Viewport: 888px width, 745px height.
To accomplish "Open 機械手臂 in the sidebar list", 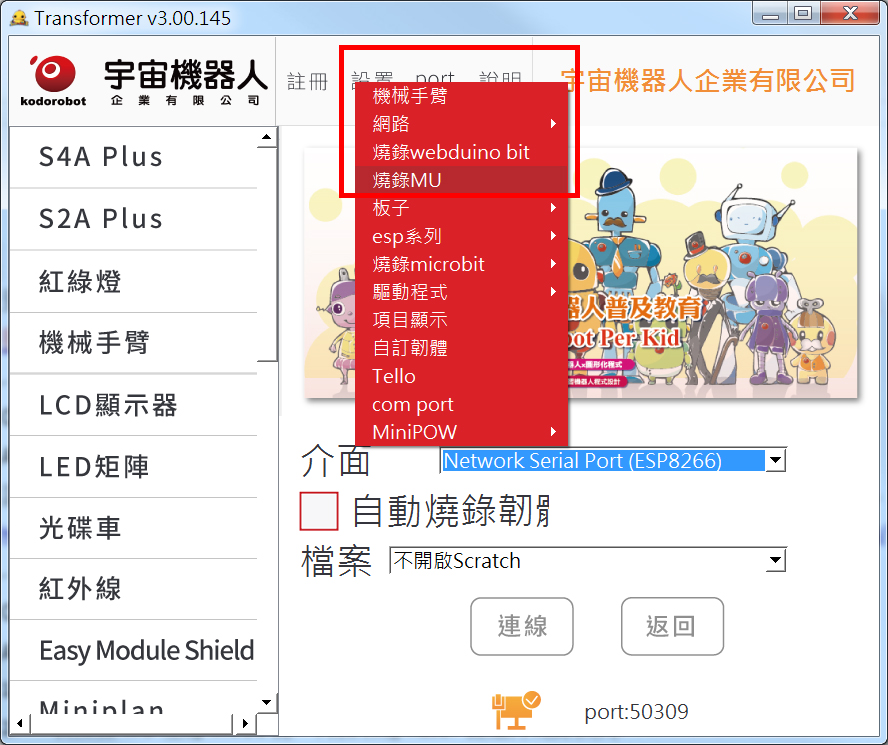I will pyautogui.click(x=134, y=343).
